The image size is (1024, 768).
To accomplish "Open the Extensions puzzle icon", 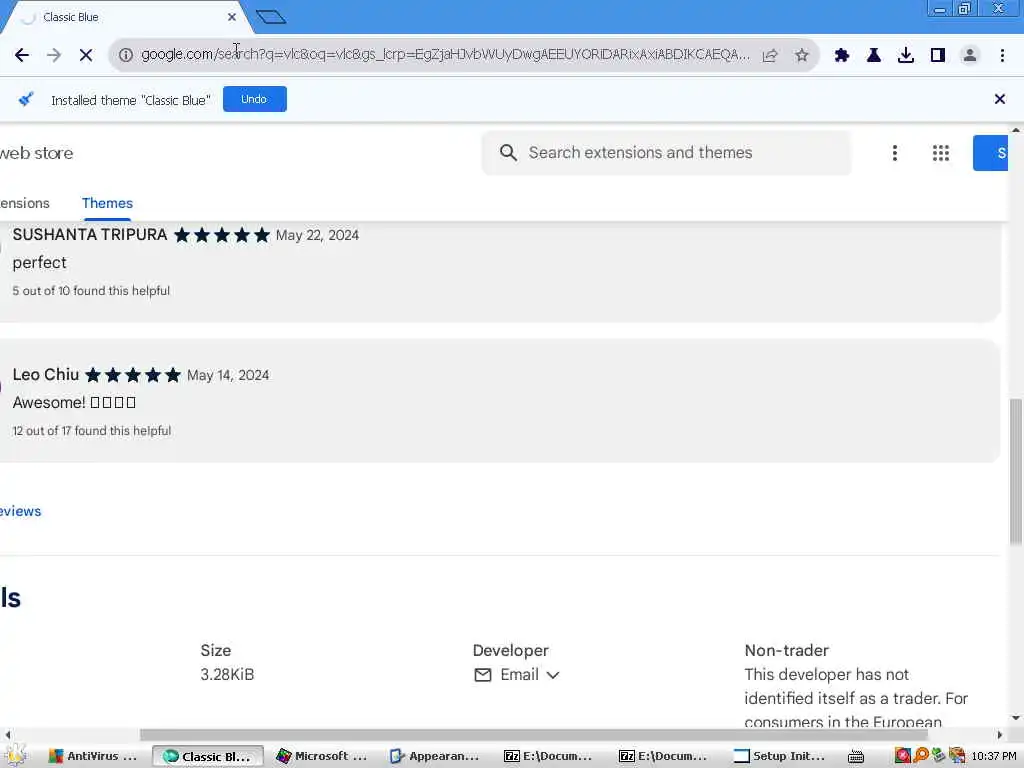I will pyautogui.click(x=842, y=55).
